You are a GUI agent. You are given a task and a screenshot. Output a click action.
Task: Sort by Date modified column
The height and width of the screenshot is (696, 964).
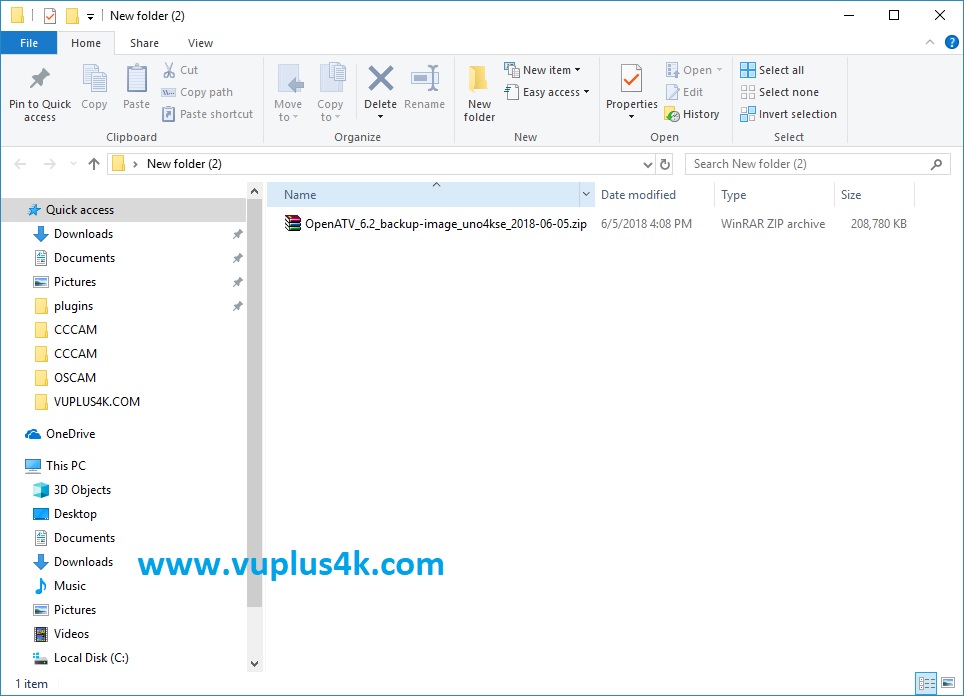638,195
